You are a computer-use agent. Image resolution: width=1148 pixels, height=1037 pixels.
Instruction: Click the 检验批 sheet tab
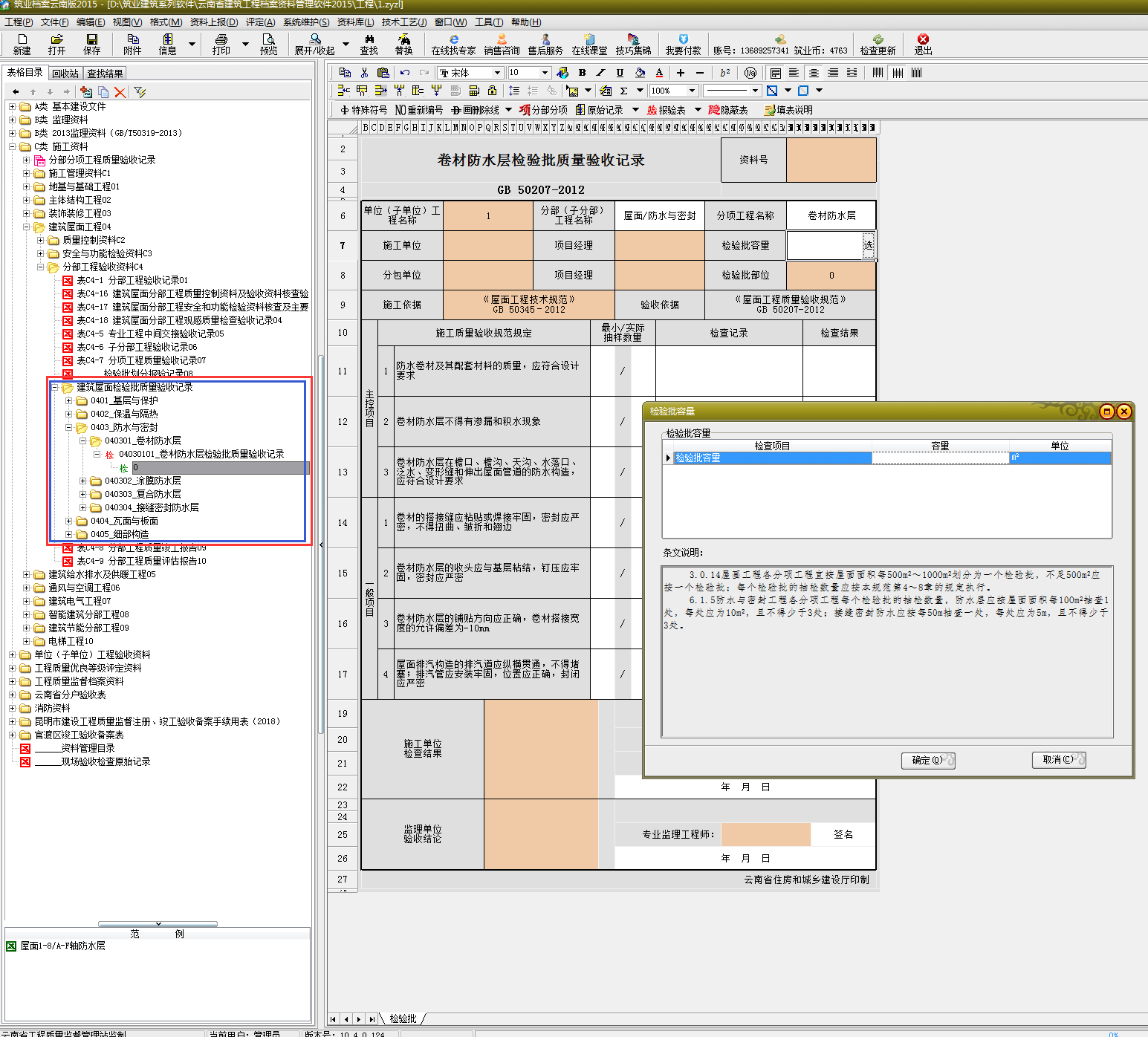(x=403, y=1018)
